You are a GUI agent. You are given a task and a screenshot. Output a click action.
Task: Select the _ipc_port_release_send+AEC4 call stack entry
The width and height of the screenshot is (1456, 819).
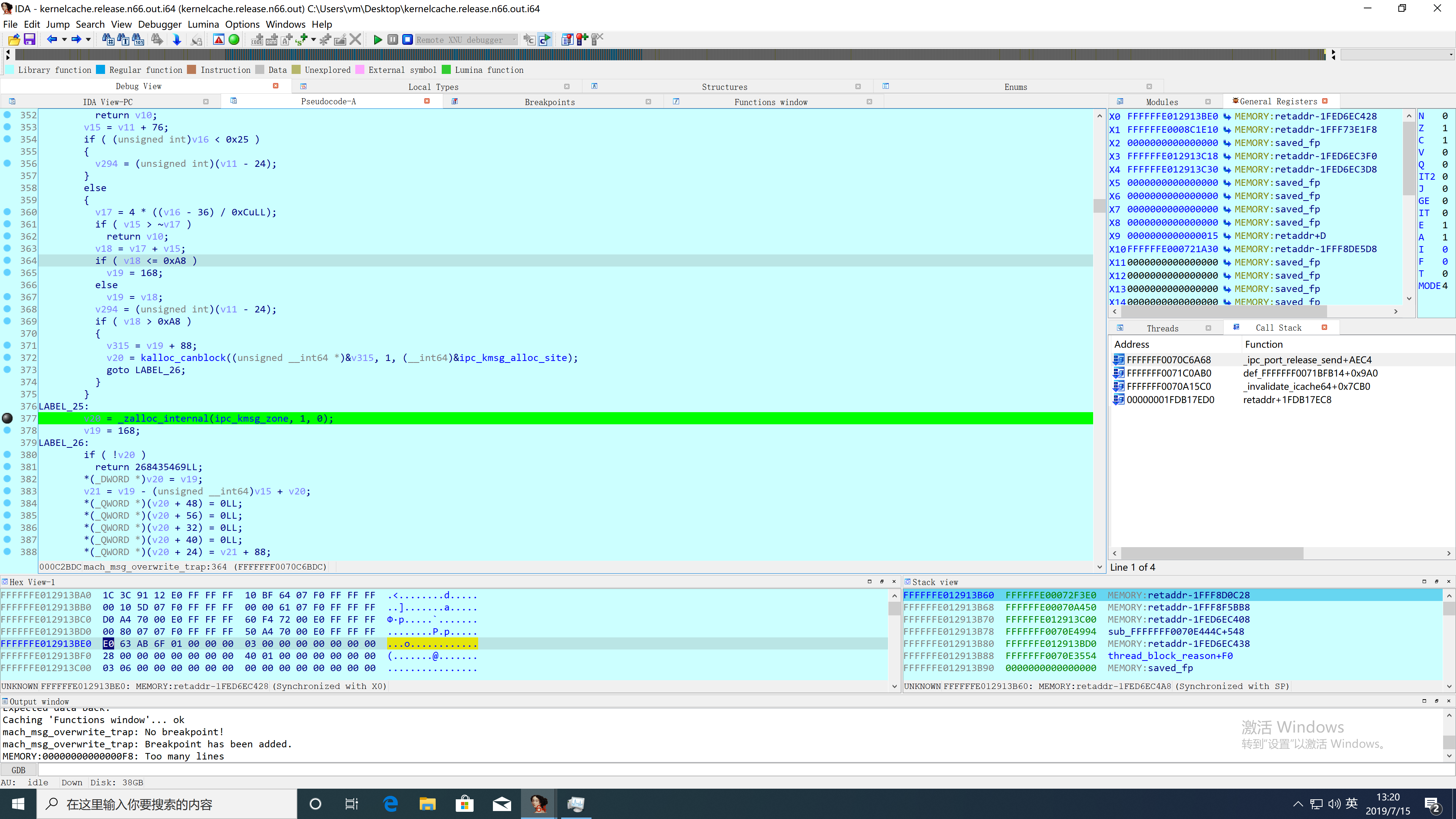pos(1307,359)
